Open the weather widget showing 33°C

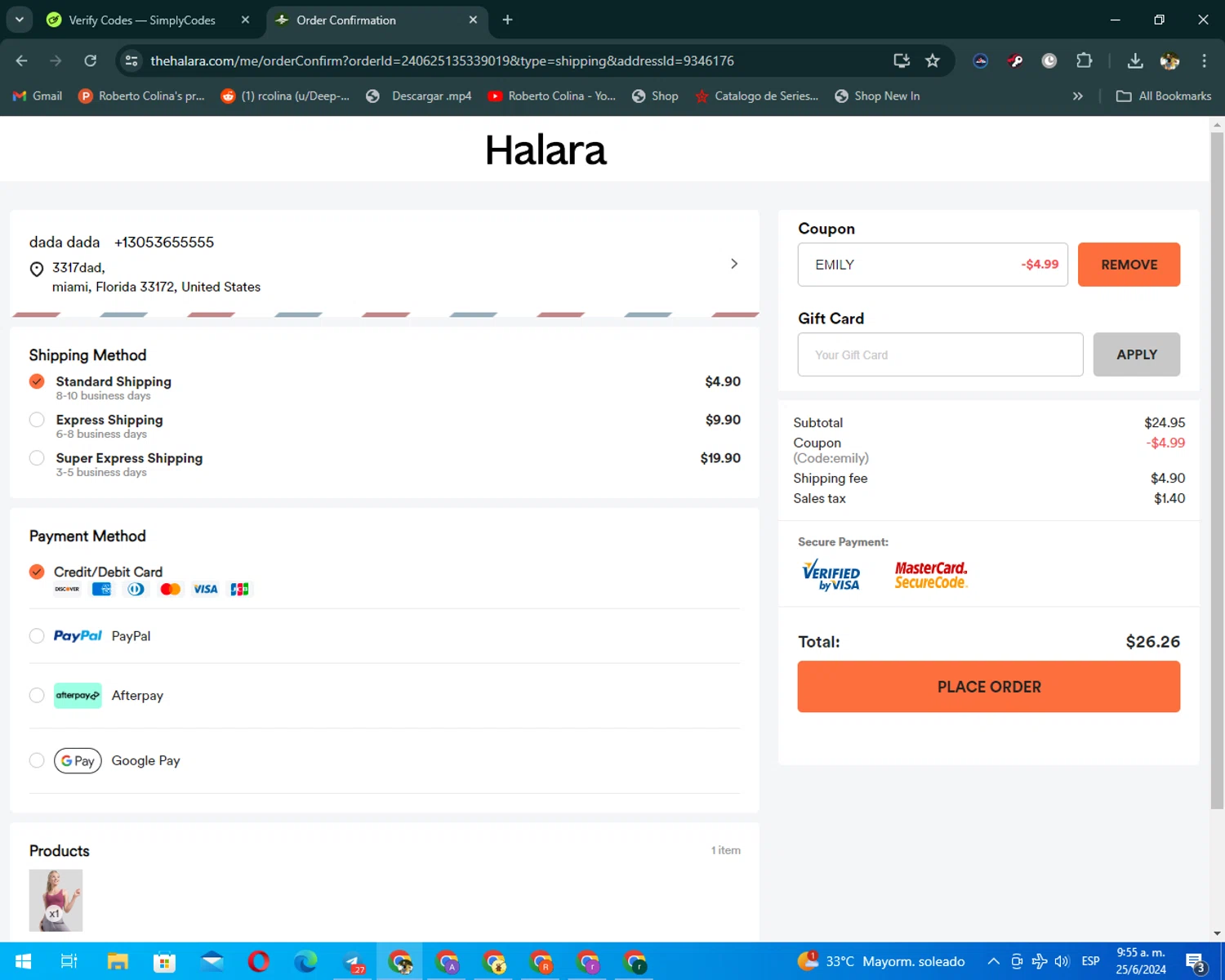(882, 961)
